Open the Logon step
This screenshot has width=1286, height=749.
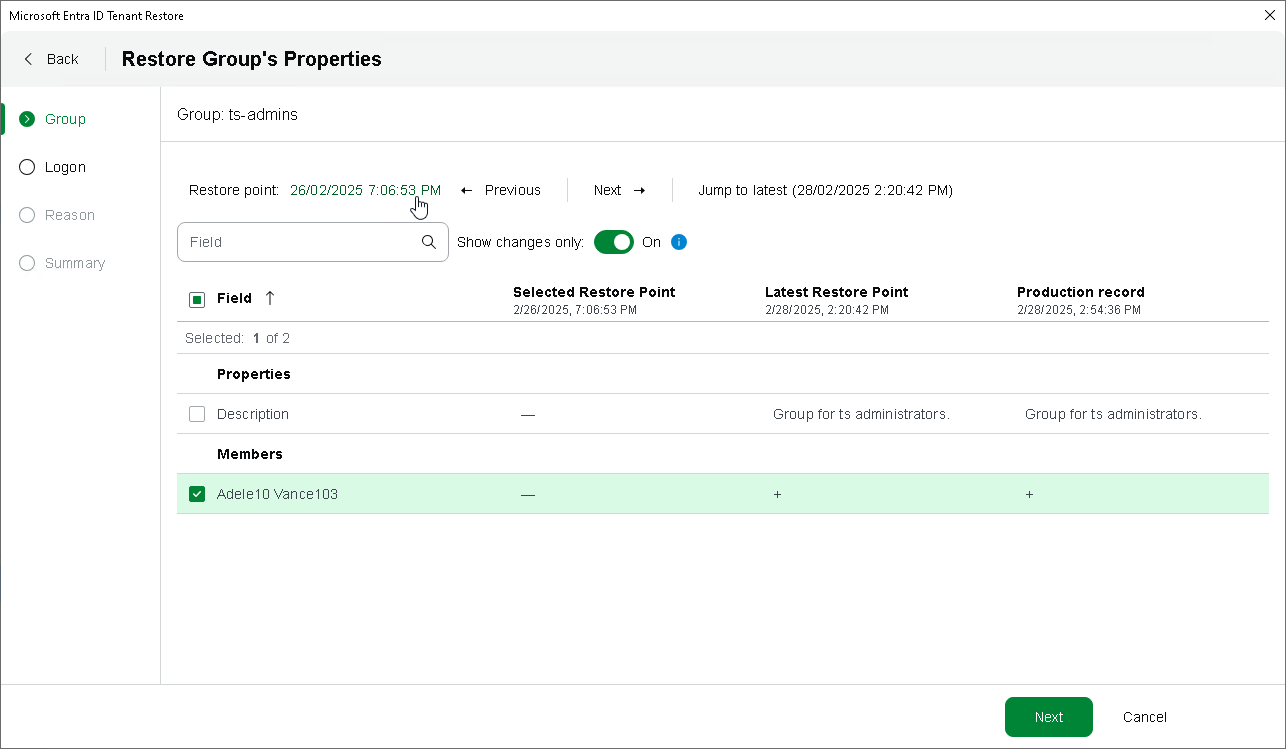65,167
